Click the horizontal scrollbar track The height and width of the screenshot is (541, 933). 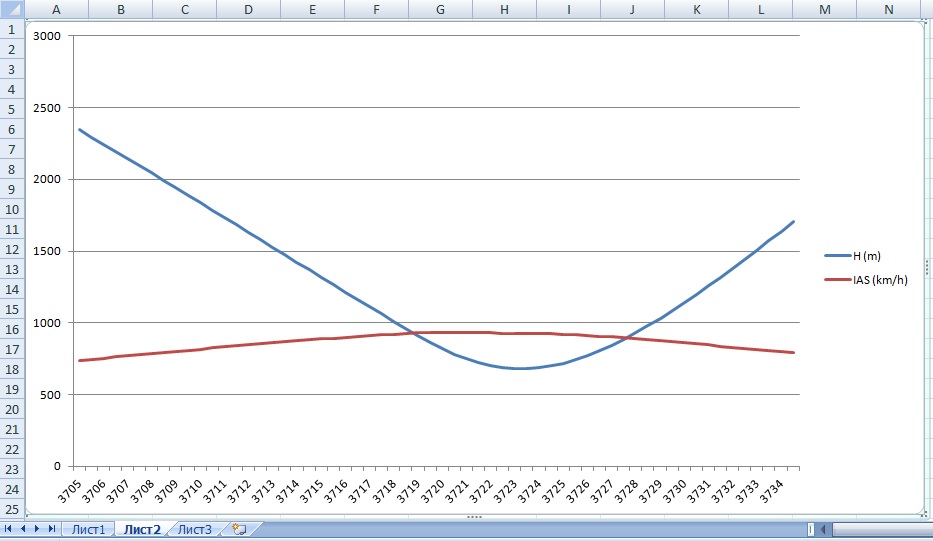[882, 529]
